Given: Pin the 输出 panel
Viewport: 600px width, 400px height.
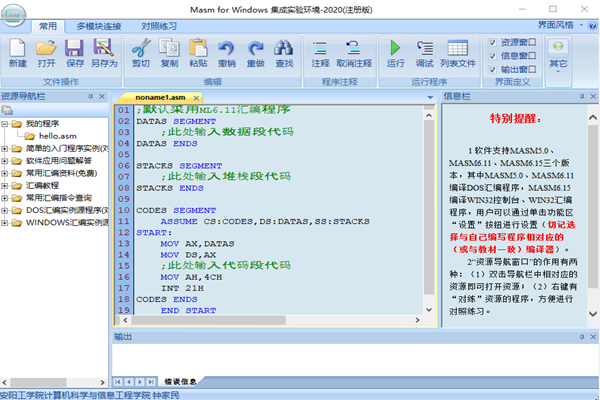Looking at the screenshot, I should (x=582, y=337).
